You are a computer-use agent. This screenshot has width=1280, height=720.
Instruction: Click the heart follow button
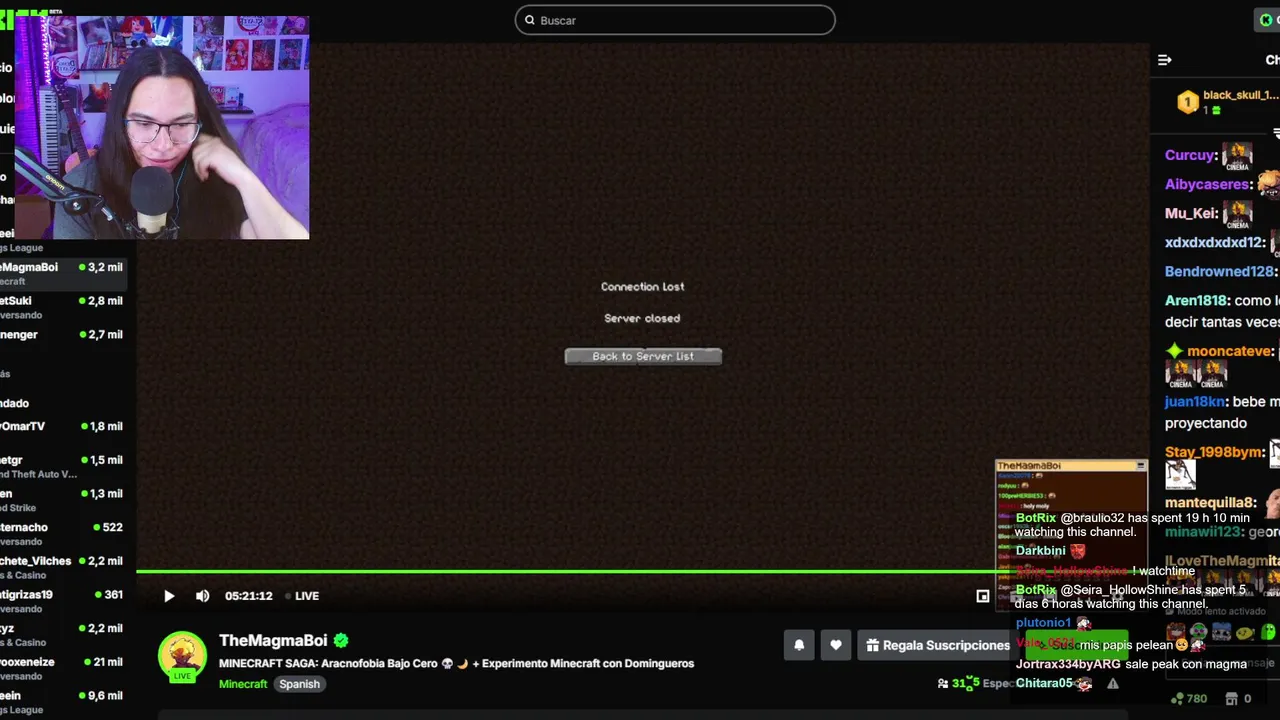[x=836, y=645]
